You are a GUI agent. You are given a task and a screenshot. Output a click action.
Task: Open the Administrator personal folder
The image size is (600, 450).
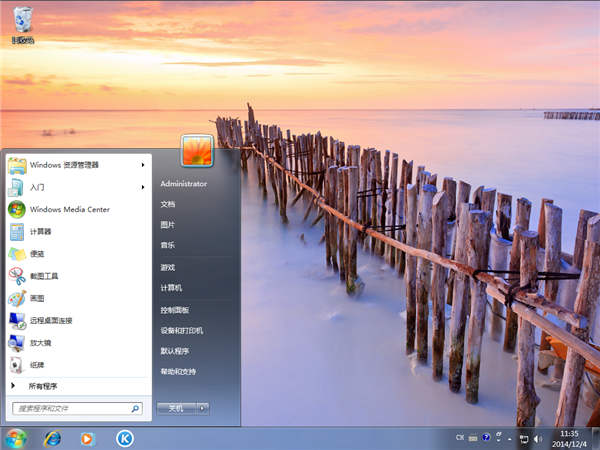tap(184, 184)
